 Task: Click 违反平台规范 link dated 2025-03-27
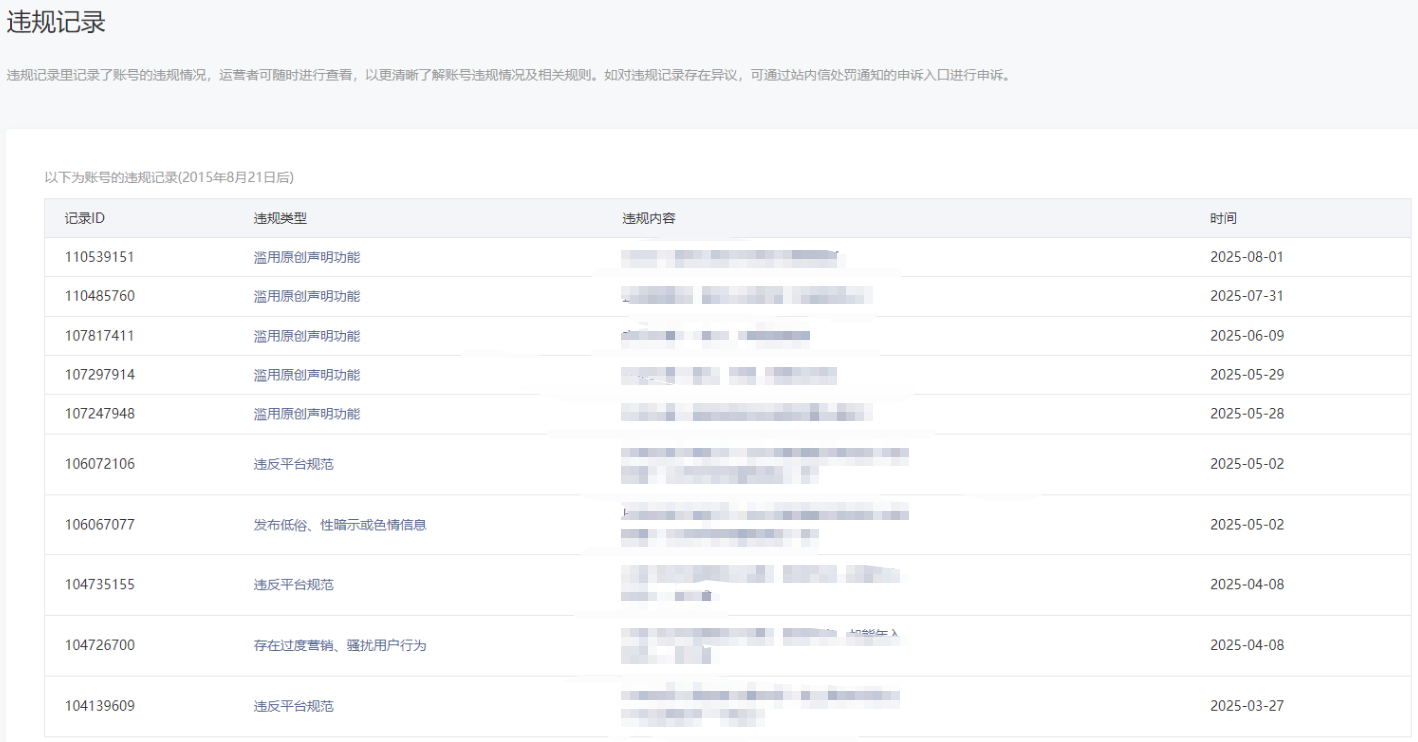click(293, 706)
